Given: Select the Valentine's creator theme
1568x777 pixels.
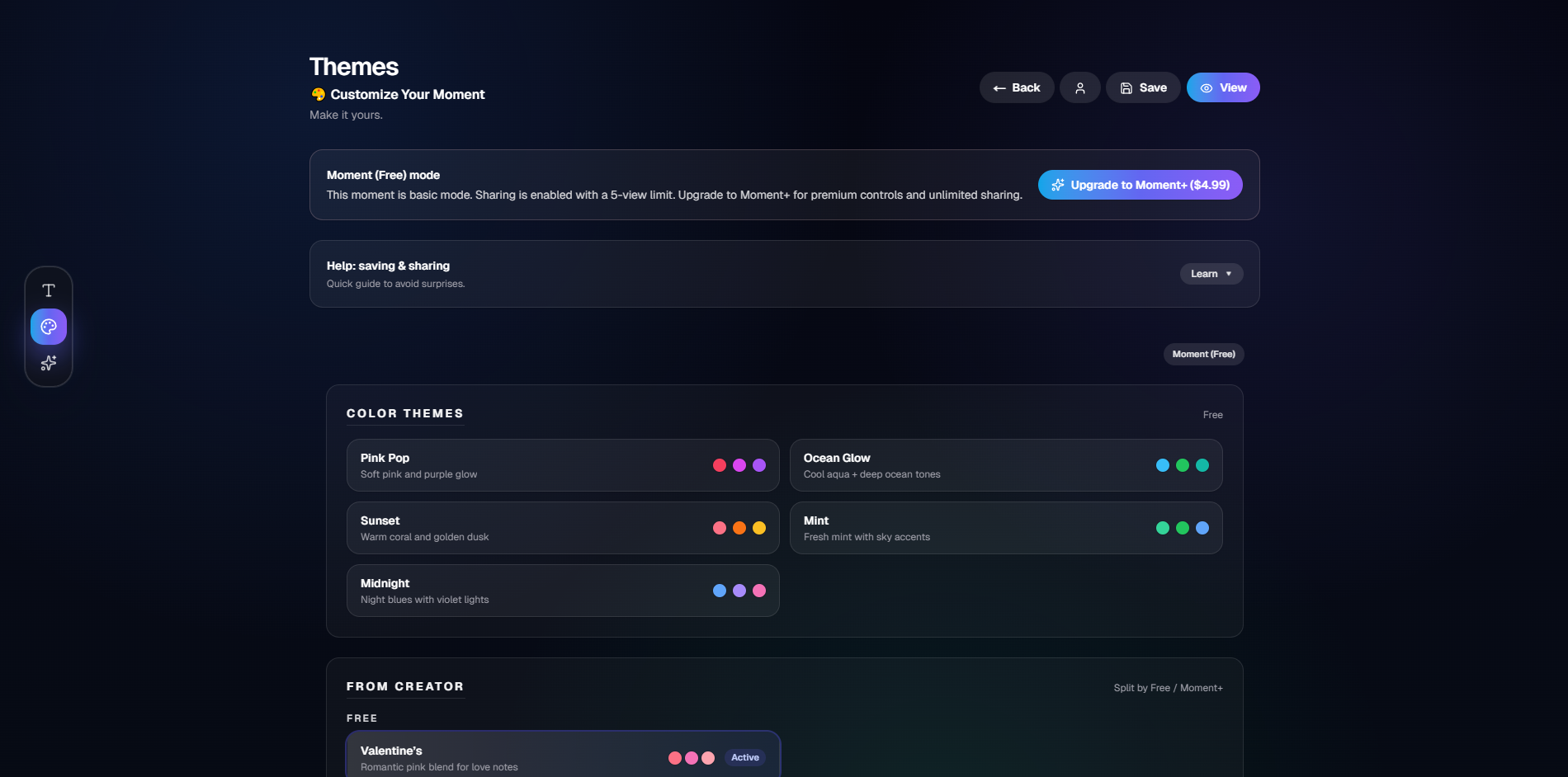Looking at the screenshot, I should (x=563, y=755).
